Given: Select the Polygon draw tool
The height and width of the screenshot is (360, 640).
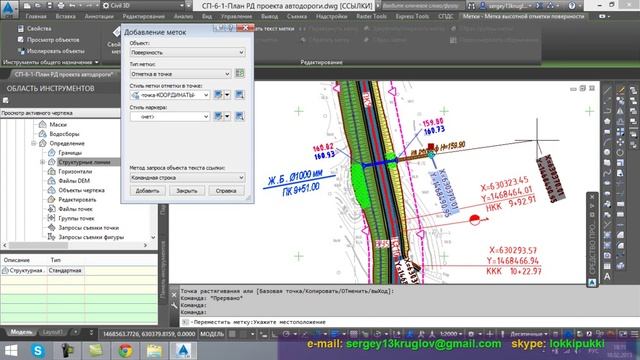Looking at the screenshot, I should pyautogui.click(x=607, y=121).
